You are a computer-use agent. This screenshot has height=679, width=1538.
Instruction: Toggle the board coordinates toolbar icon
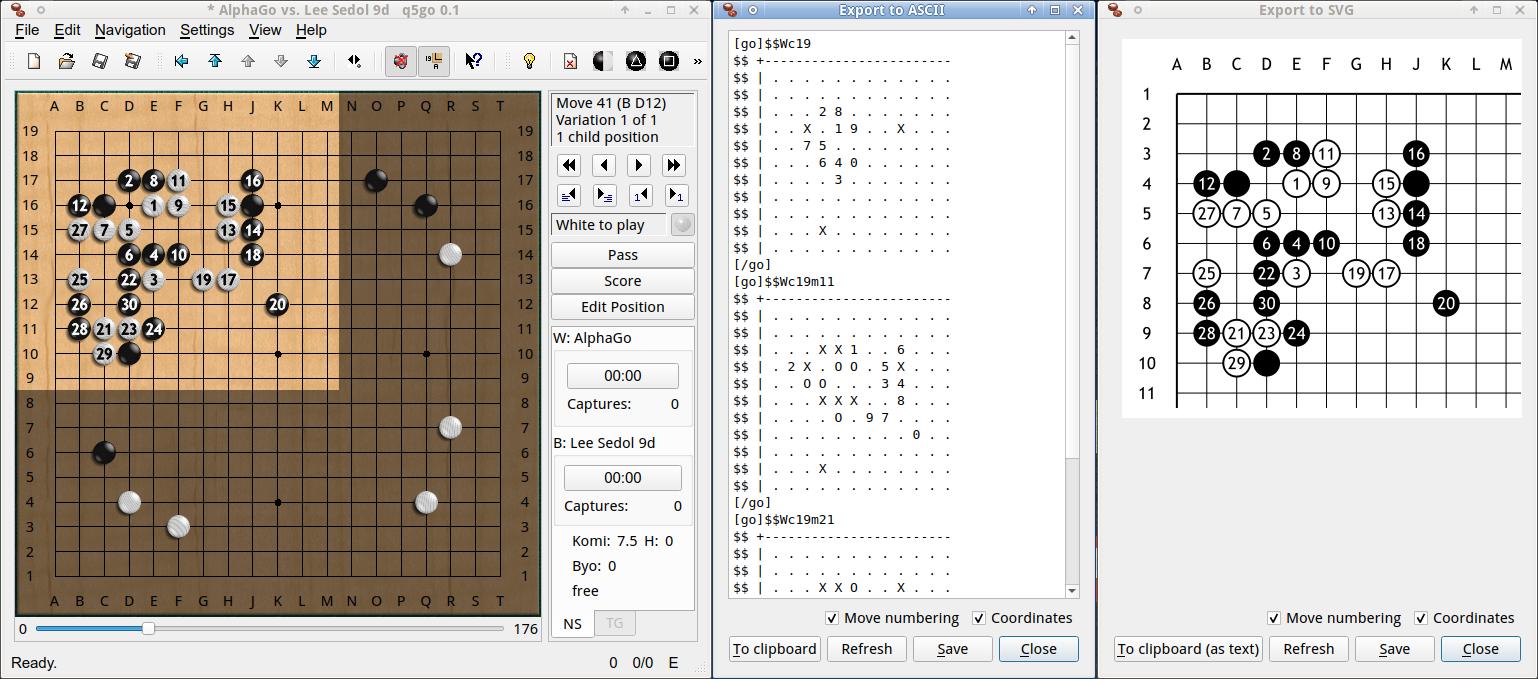tap(434, 61)
